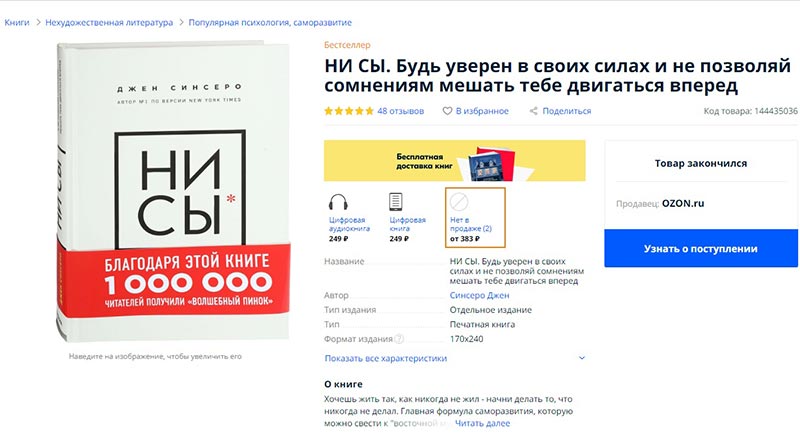Click the format help question mark icon
Screen dimensions: 800x448
click(399, 339)
